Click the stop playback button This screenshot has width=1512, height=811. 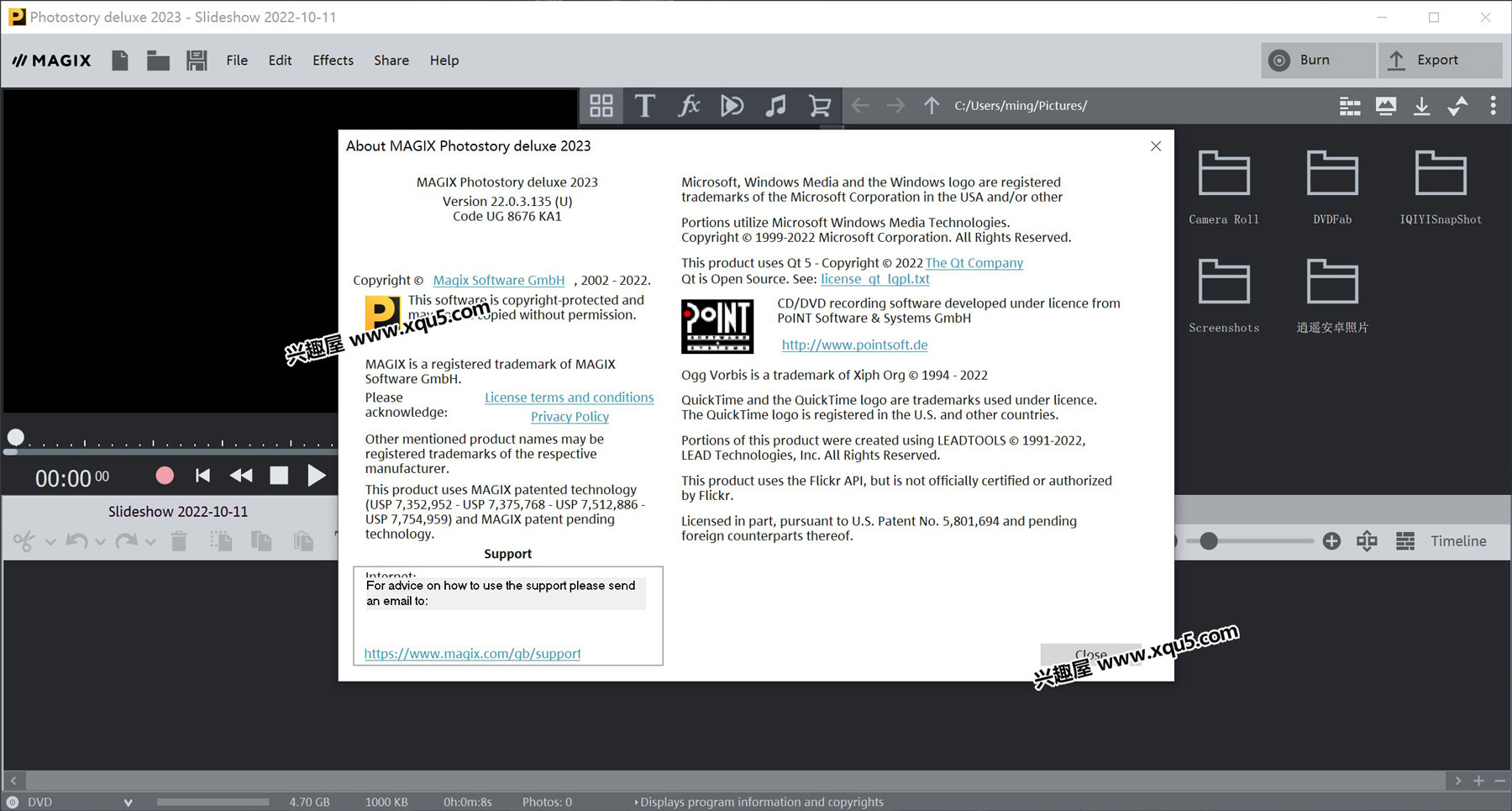279,476
